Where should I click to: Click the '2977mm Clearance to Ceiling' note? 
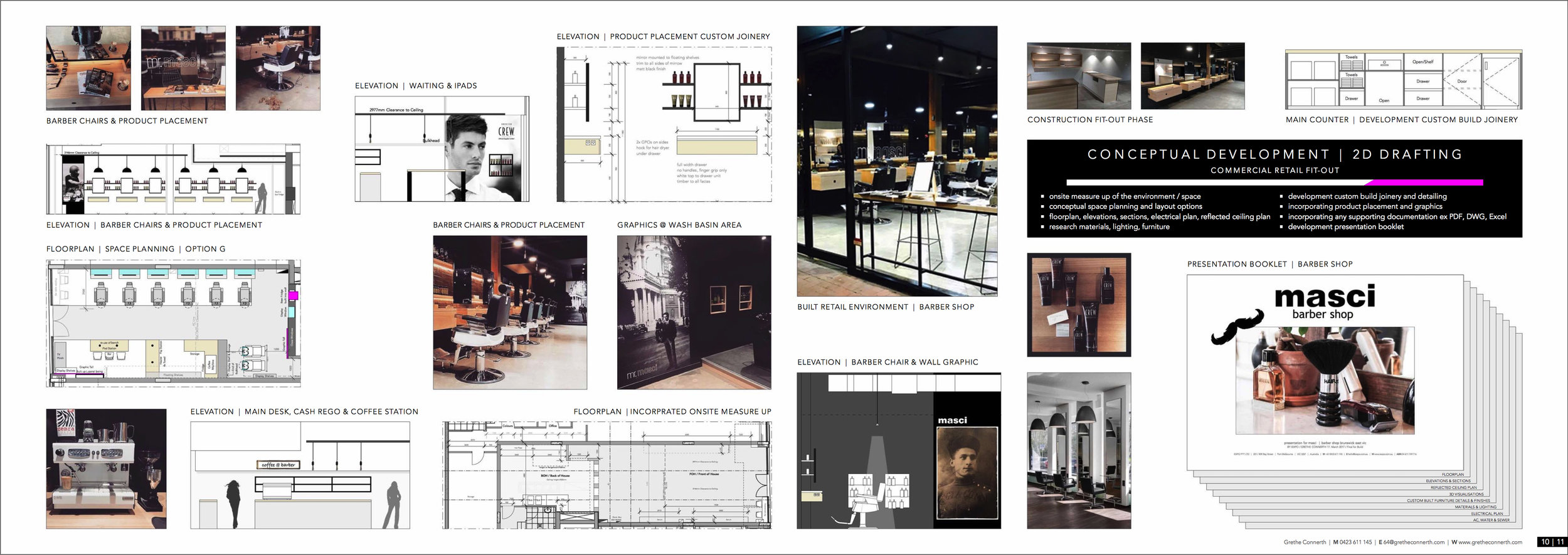click(396, 110)
